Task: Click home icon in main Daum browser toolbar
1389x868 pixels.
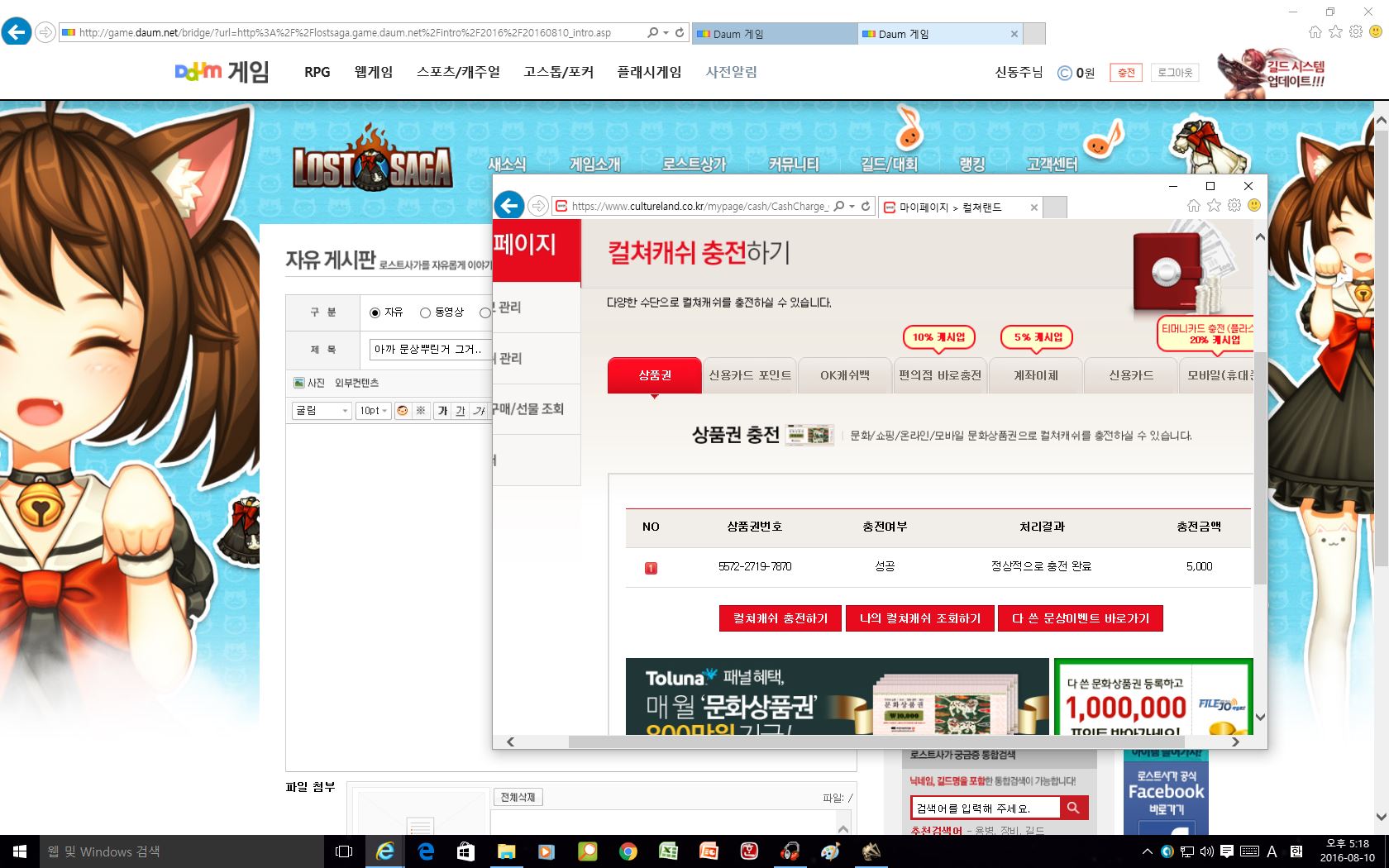Action: pos(1315,31)
